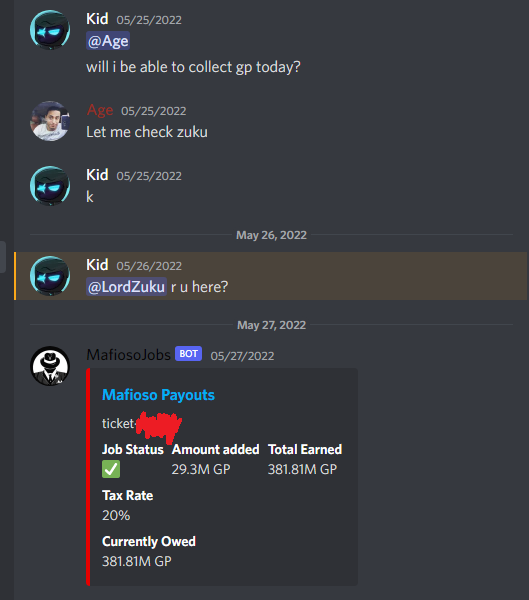Image resolution: width=529 pixels, height=600 pixels.
Task: Open the MafiosoJobs bot avatar
Action: [x=50, y=366]
